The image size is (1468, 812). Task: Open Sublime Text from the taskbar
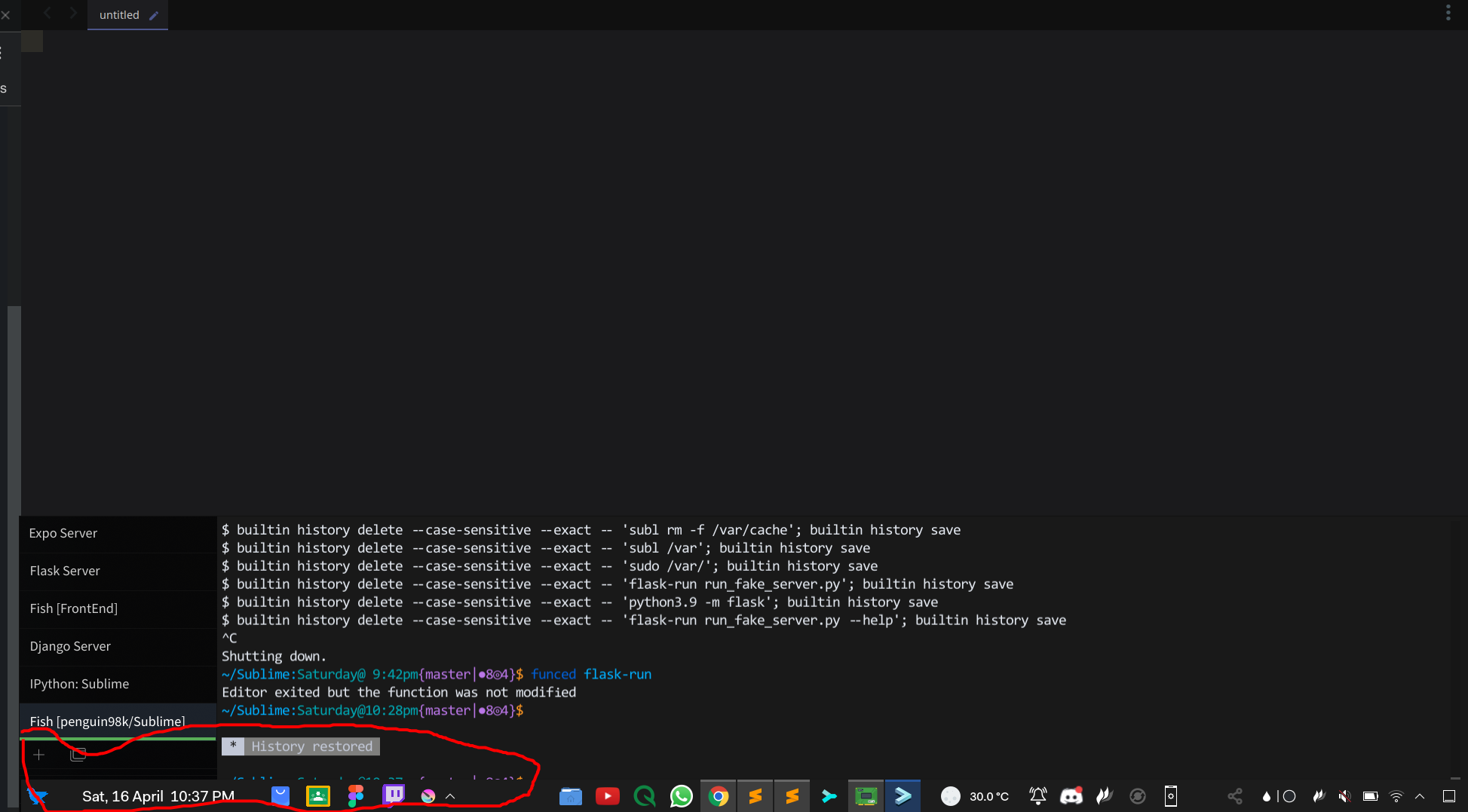755,795
